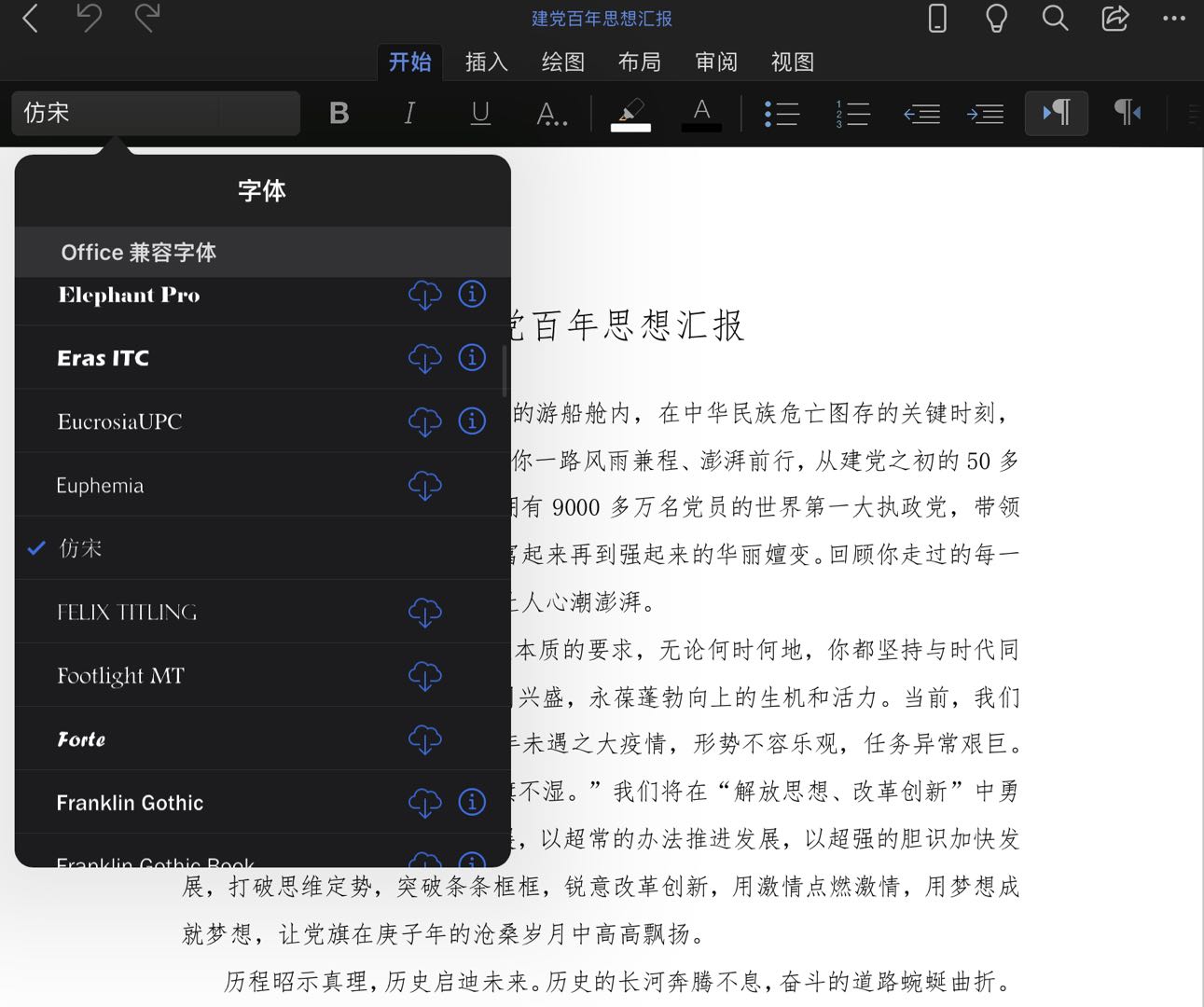Download the Elephant Pro font
The width and height of the screenshot is (1204, 1007).
click(424, 295)
